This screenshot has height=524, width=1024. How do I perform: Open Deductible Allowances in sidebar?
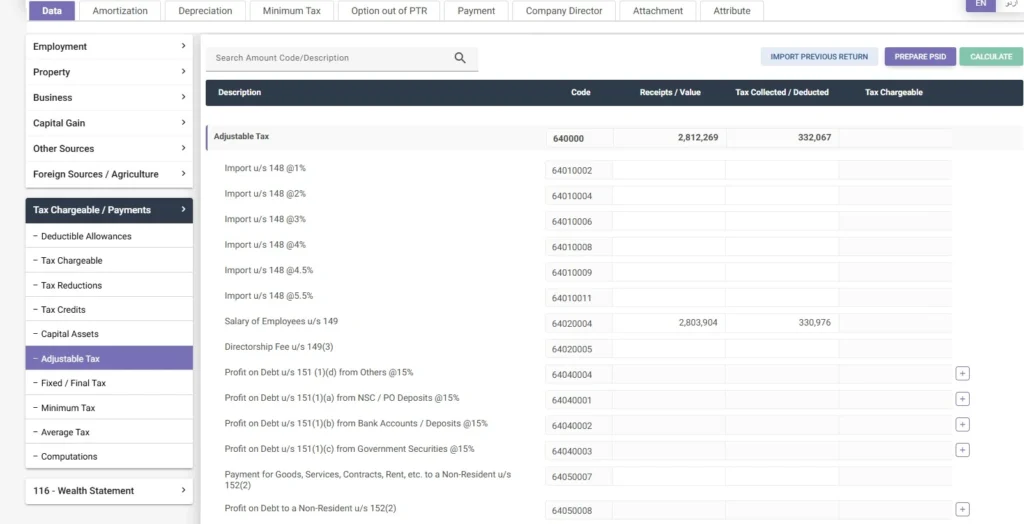109,236
